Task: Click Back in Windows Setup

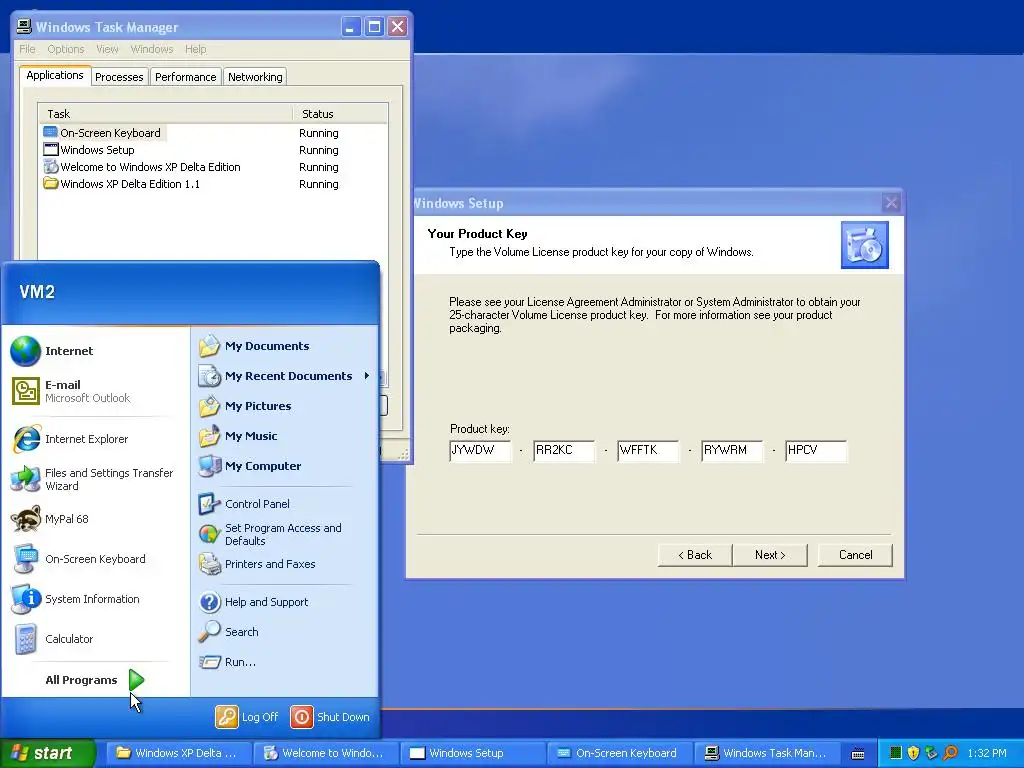Action: tap(695, 555)
